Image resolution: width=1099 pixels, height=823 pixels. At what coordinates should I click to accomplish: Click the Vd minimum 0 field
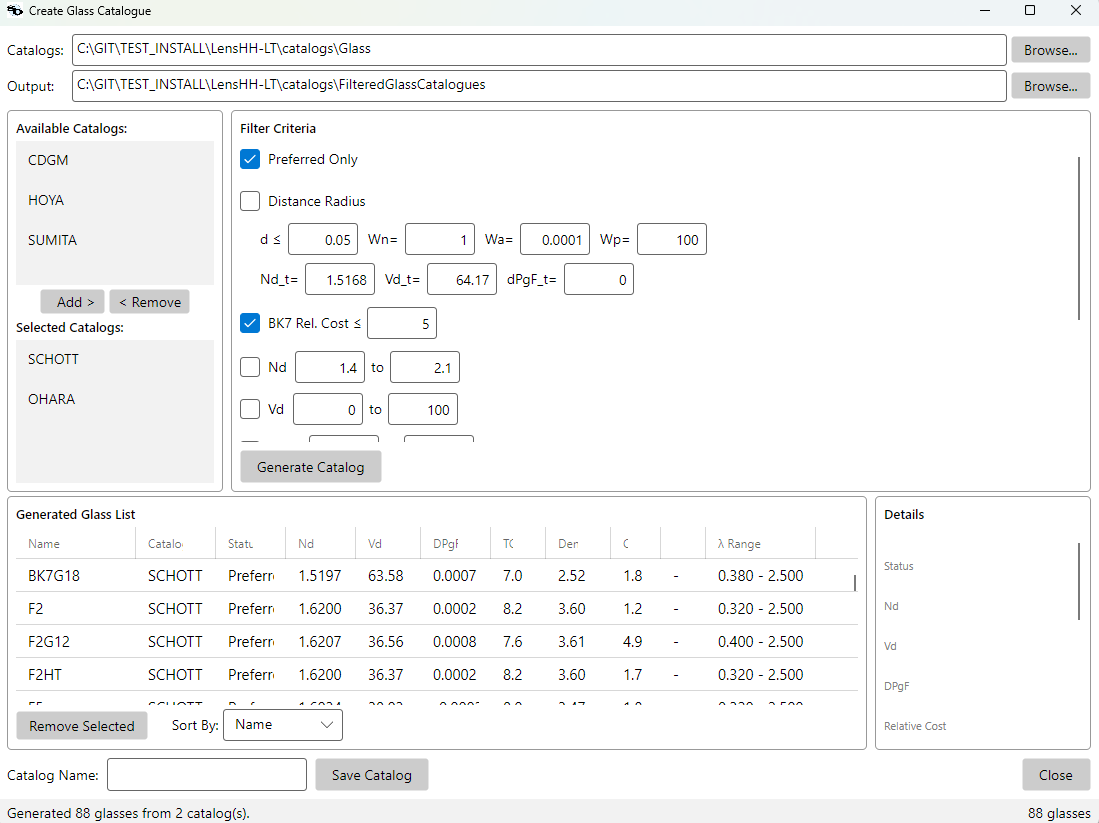(327, 409)
